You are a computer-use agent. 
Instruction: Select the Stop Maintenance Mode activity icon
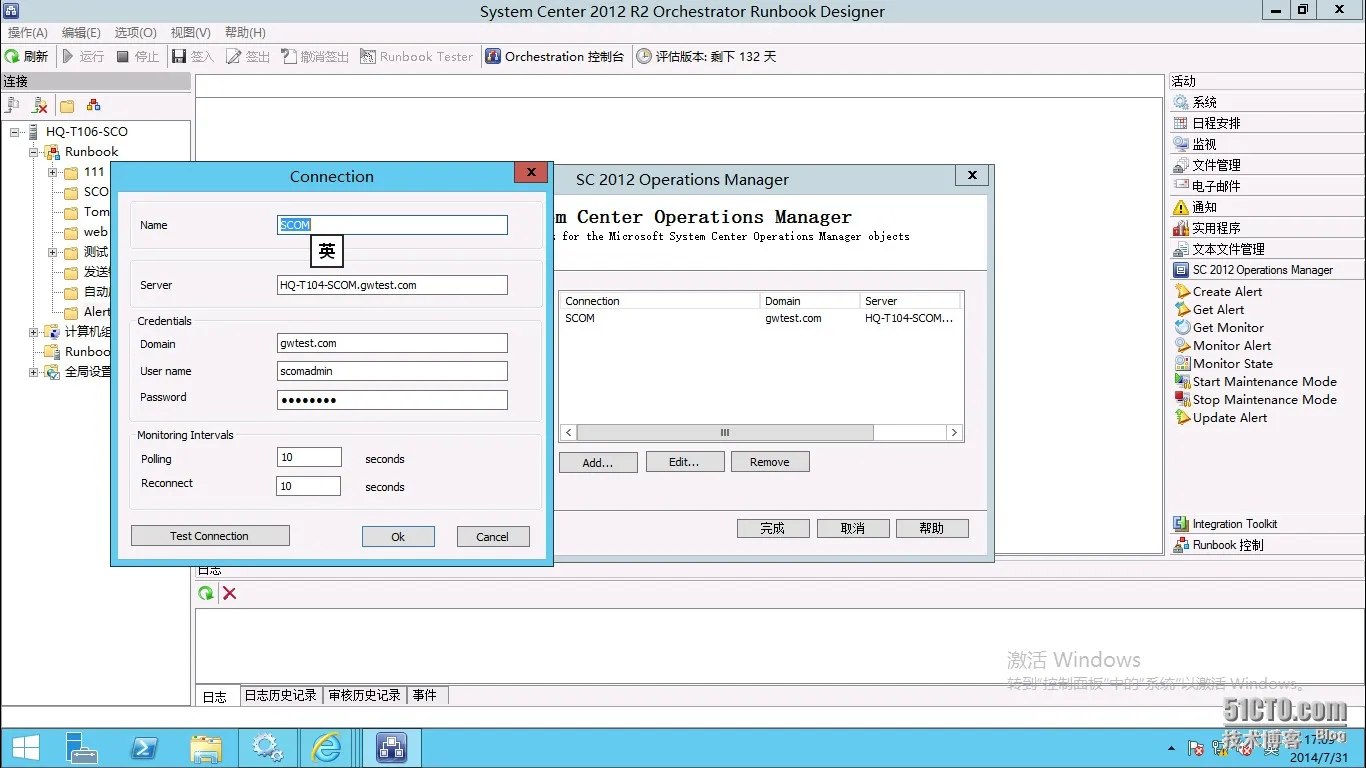[x=1182, y=400]
